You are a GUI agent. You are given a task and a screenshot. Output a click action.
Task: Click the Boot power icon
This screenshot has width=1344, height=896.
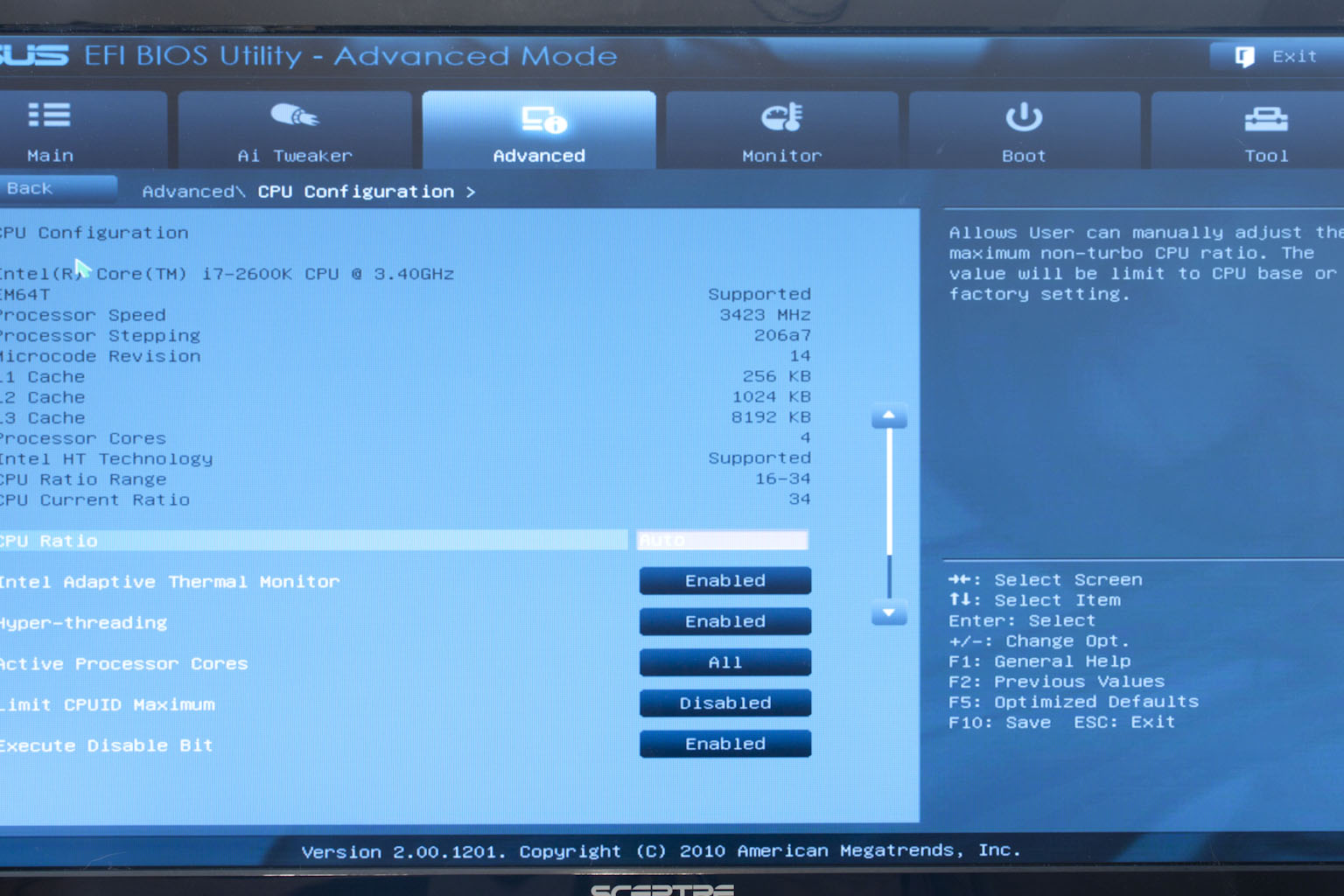[1024, 117]
